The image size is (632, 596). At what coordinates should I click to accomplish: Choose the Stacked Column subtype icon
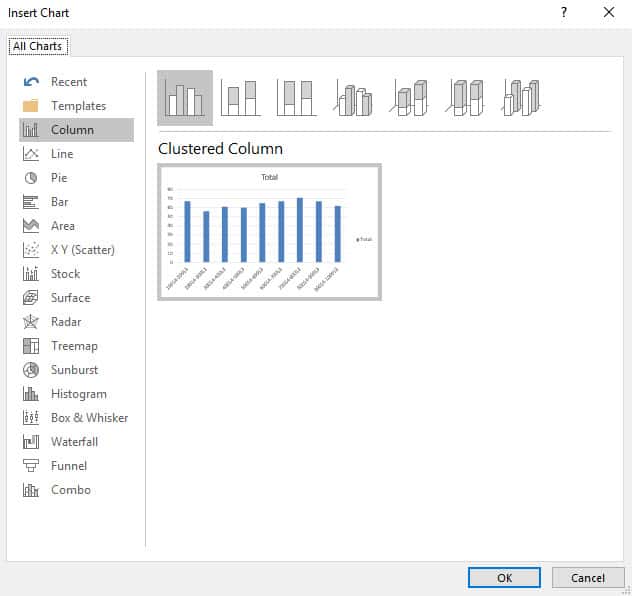[x=241, y=98]
